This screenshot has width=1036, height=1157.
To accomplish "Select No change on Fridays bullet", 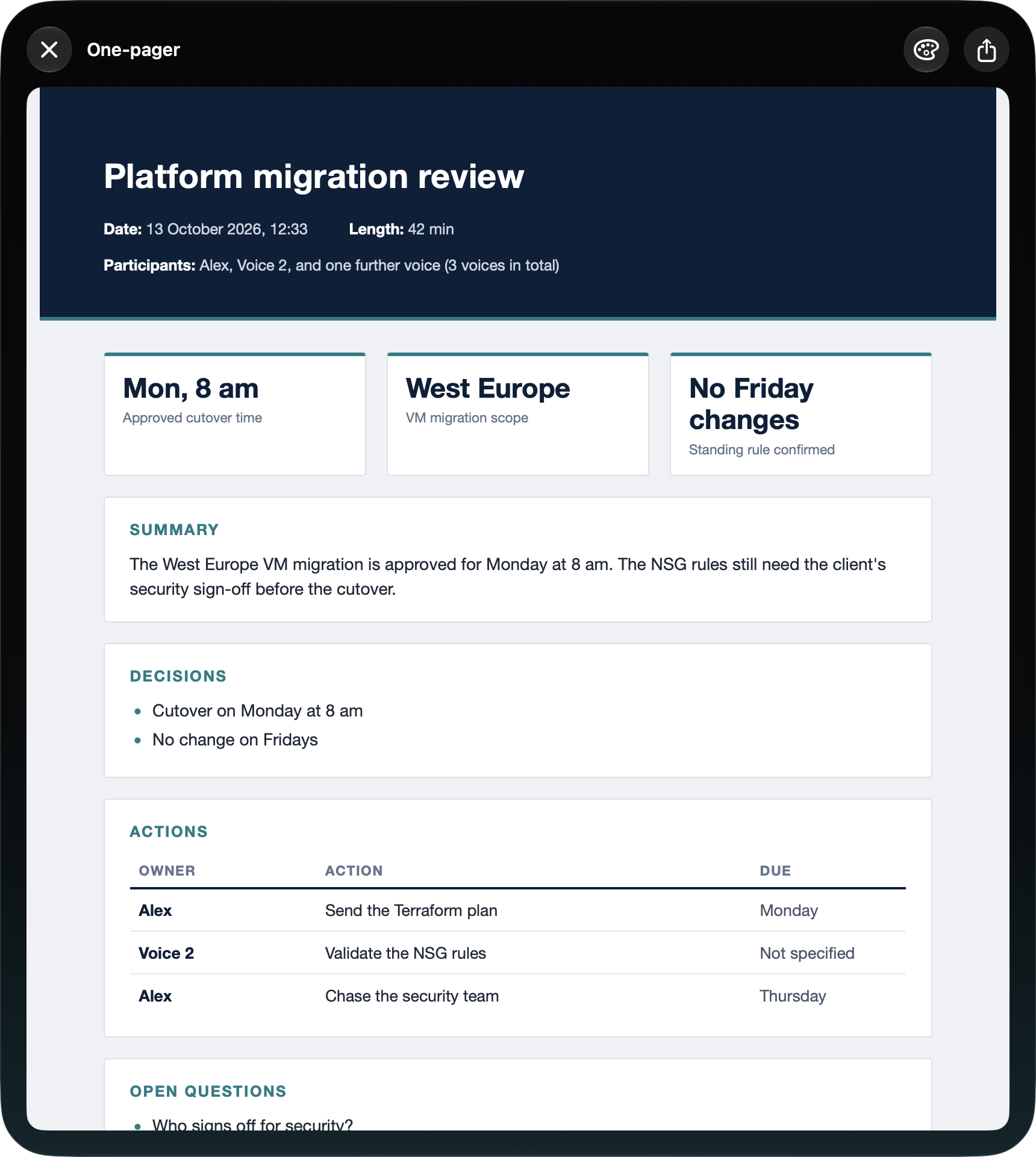I will [235, 740].
